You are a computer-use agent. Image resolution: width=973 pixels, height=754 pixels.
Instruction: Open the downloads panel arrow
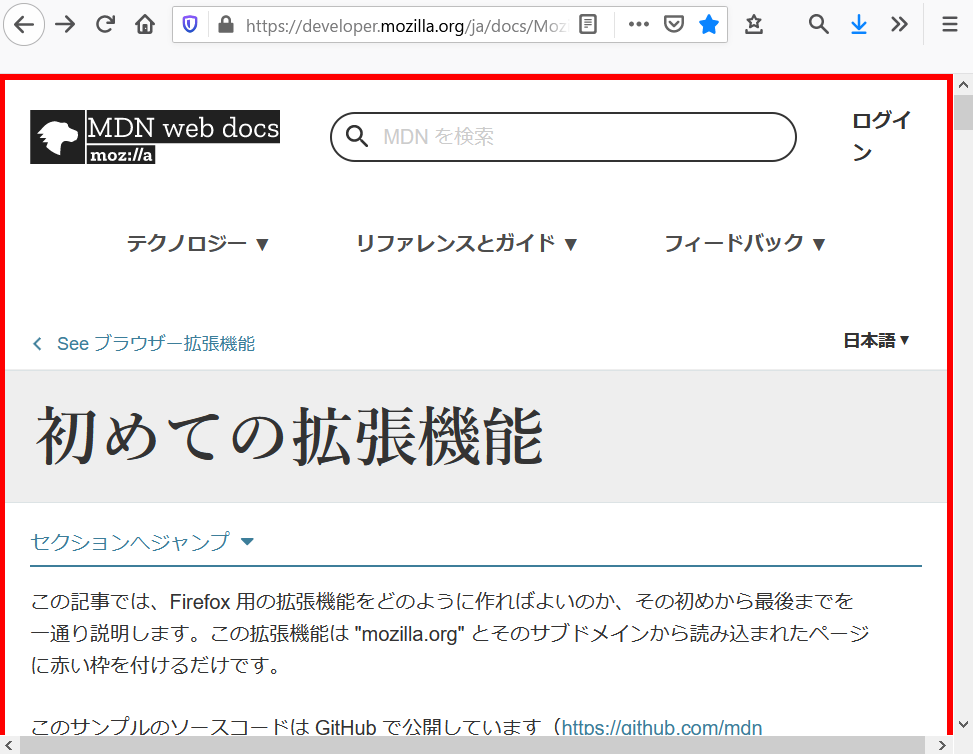859,25
